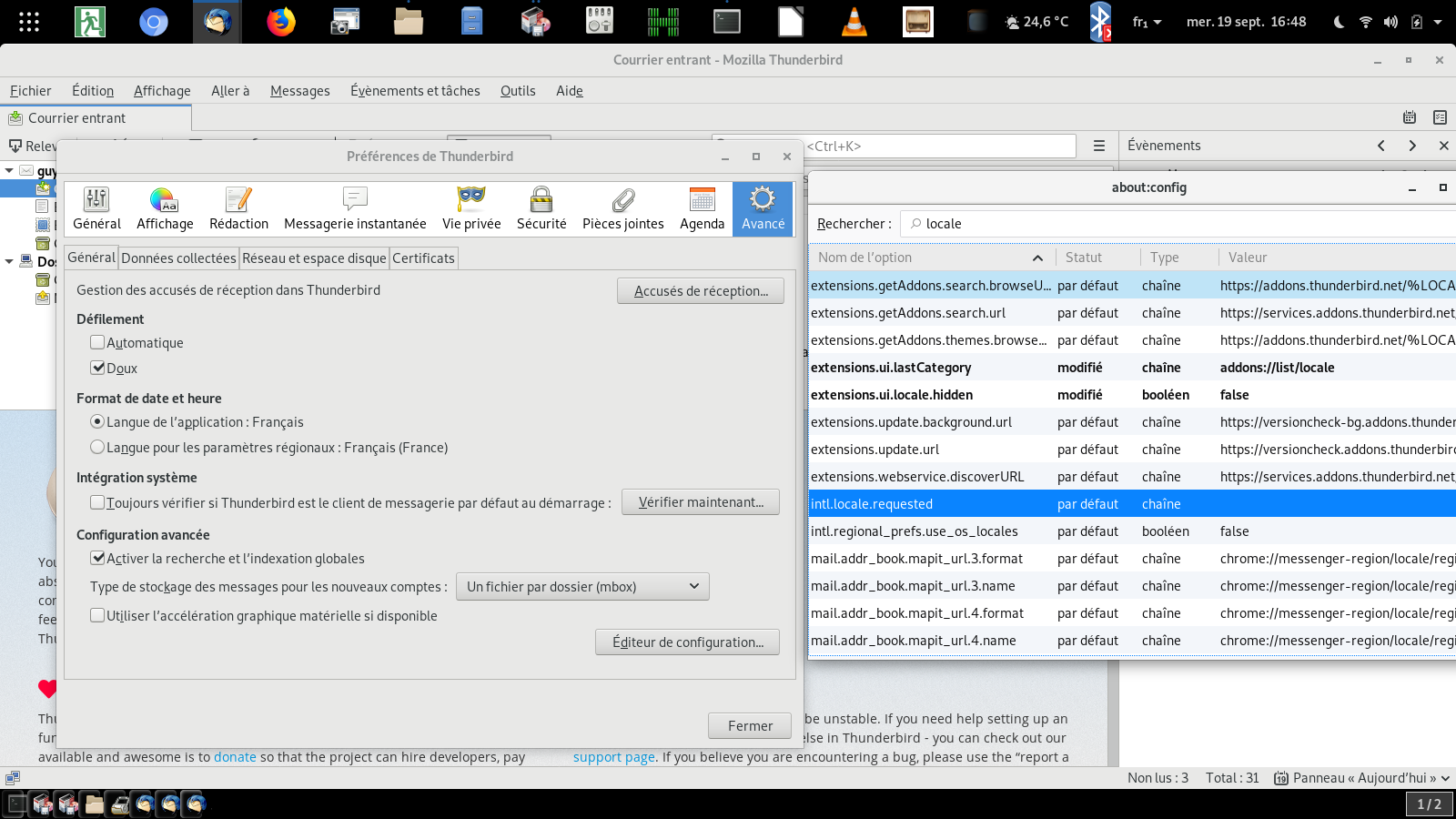Open Panneau « Aujourd'hui » dropdown arrow
The width and height of the screenshot is (1456, 819).
click(x=1445, y=778)
